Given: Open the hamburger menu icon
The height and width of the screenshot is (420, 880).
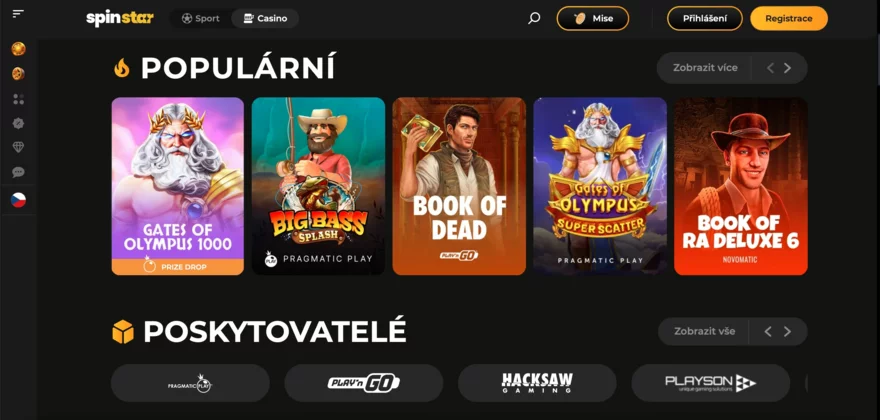Looking at the screenshot, I should (x=18, y=13).
